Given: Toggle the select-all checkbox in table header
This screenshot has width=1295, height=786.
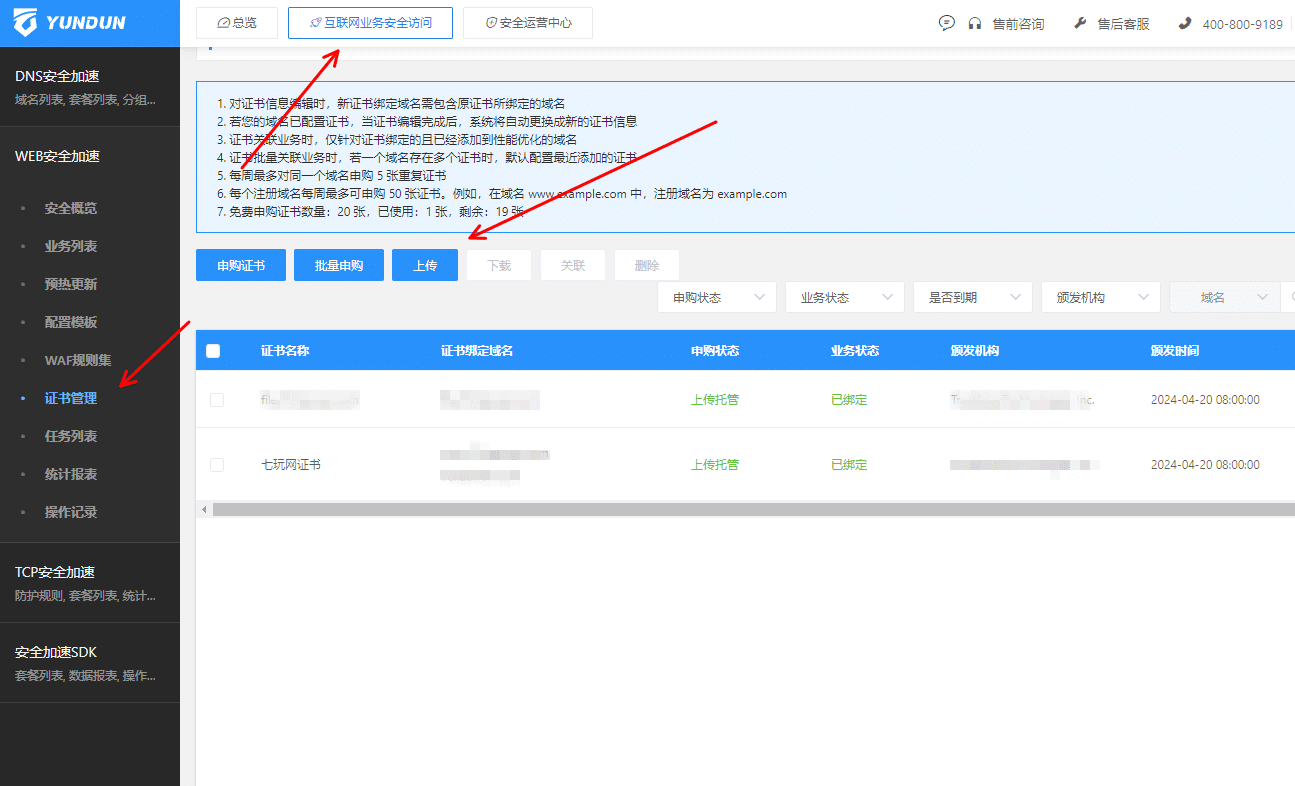Looking at the screenshot, I should coord(213,351).
